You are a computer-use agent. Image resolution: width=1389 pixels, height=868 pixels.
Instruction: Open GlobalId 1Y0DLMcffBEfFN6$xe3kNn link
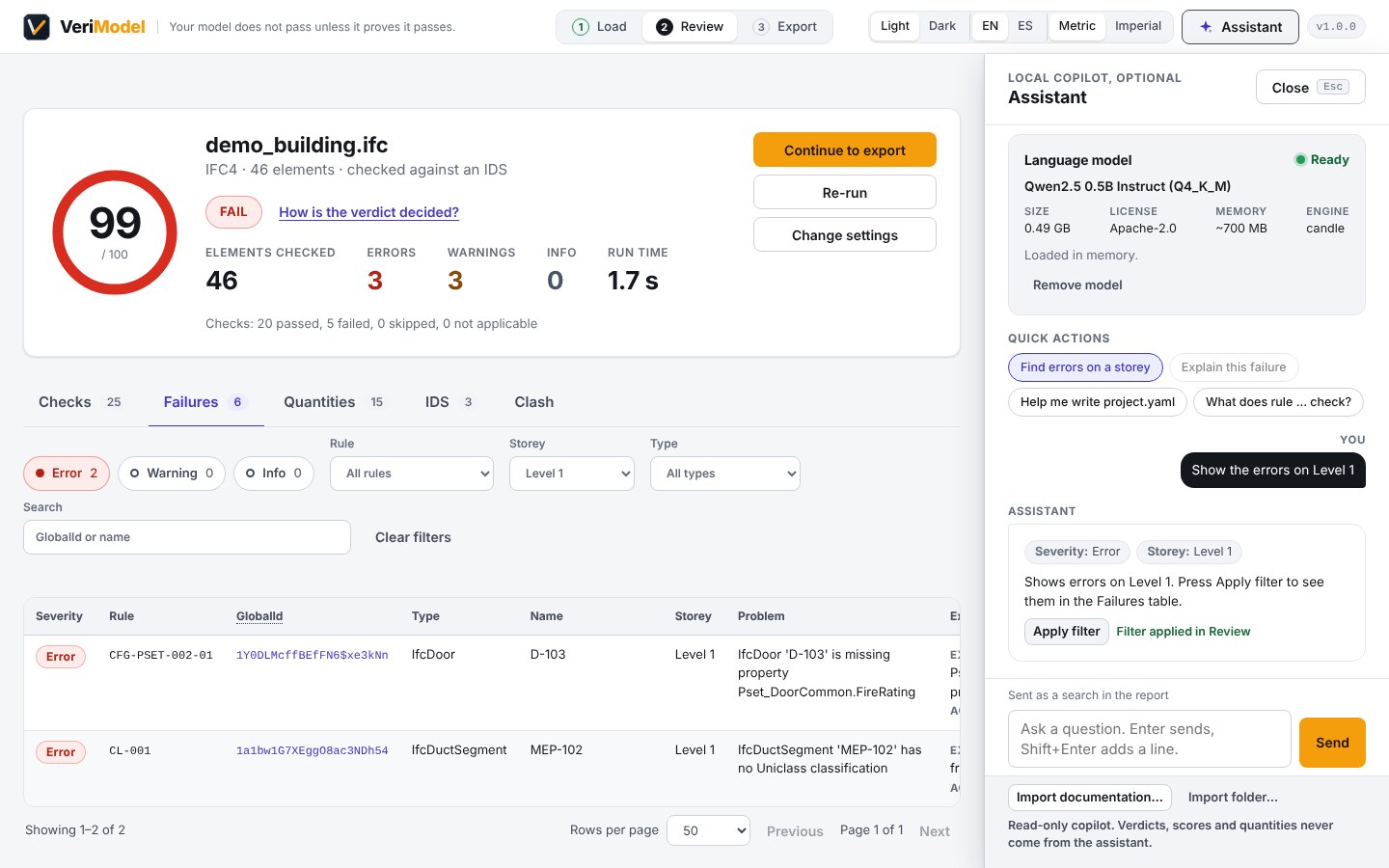[313, 655]
